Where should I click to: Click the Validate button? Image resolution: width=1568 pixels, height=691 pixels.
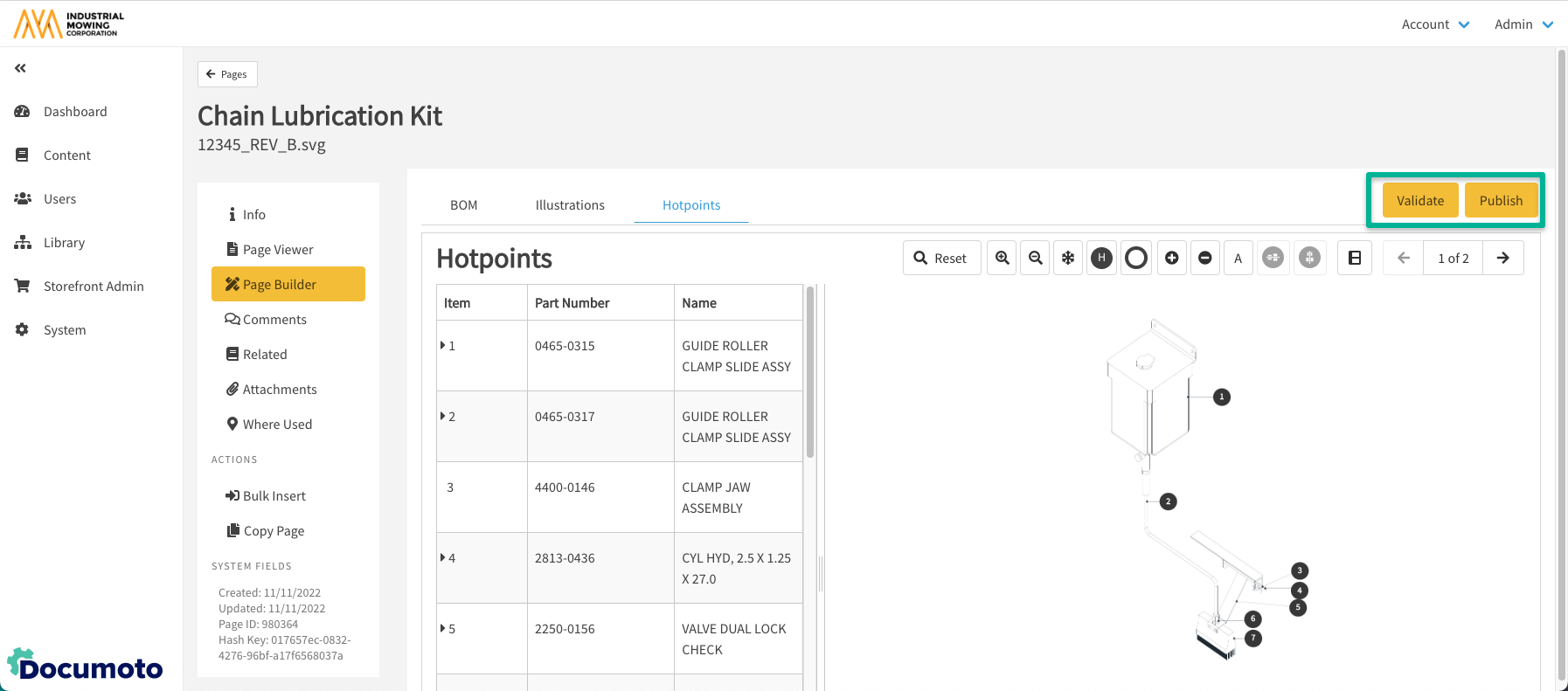1420,200
